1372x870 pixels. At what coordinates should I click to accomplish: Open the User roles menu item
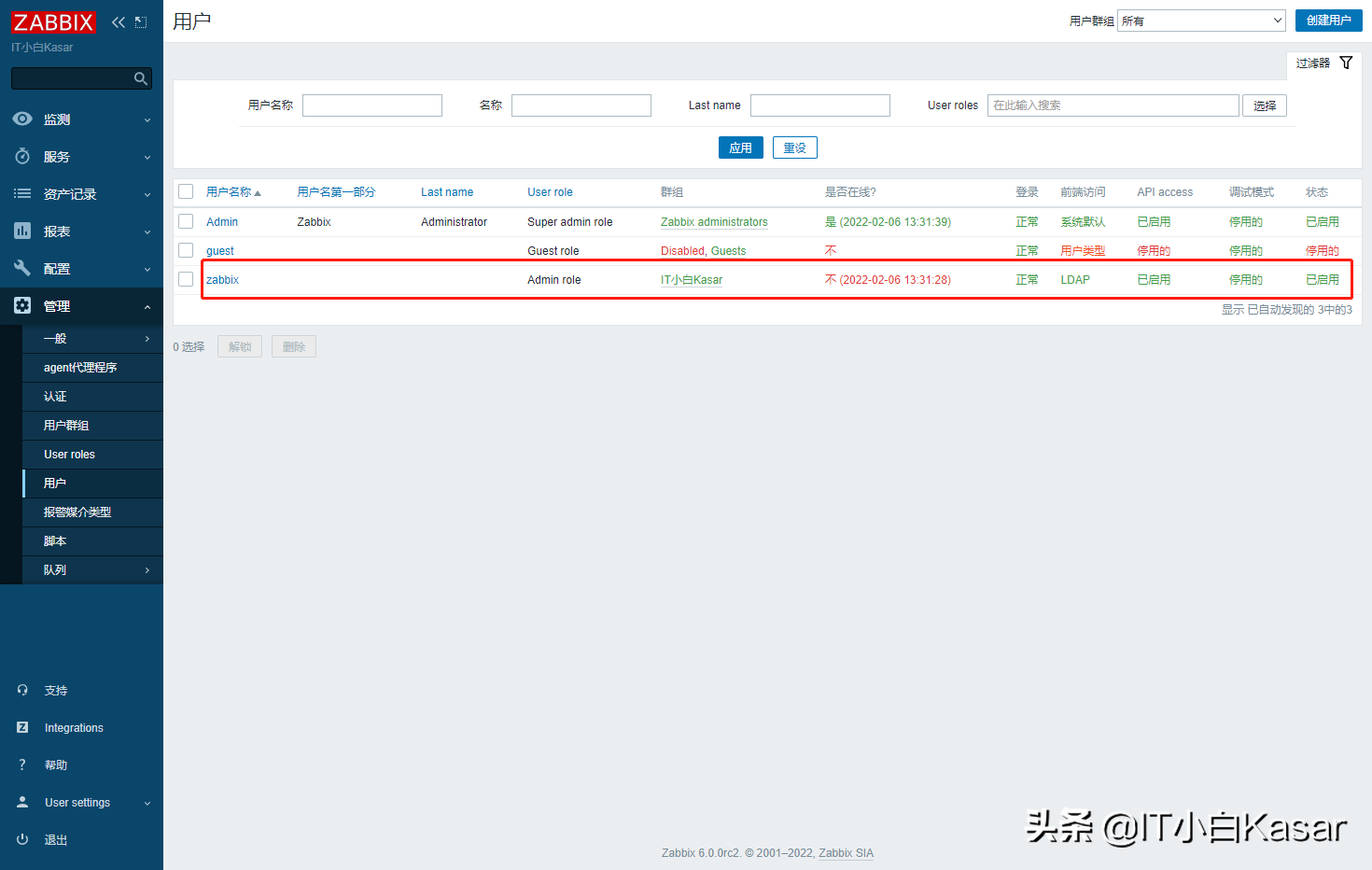(x=70, y=455)
